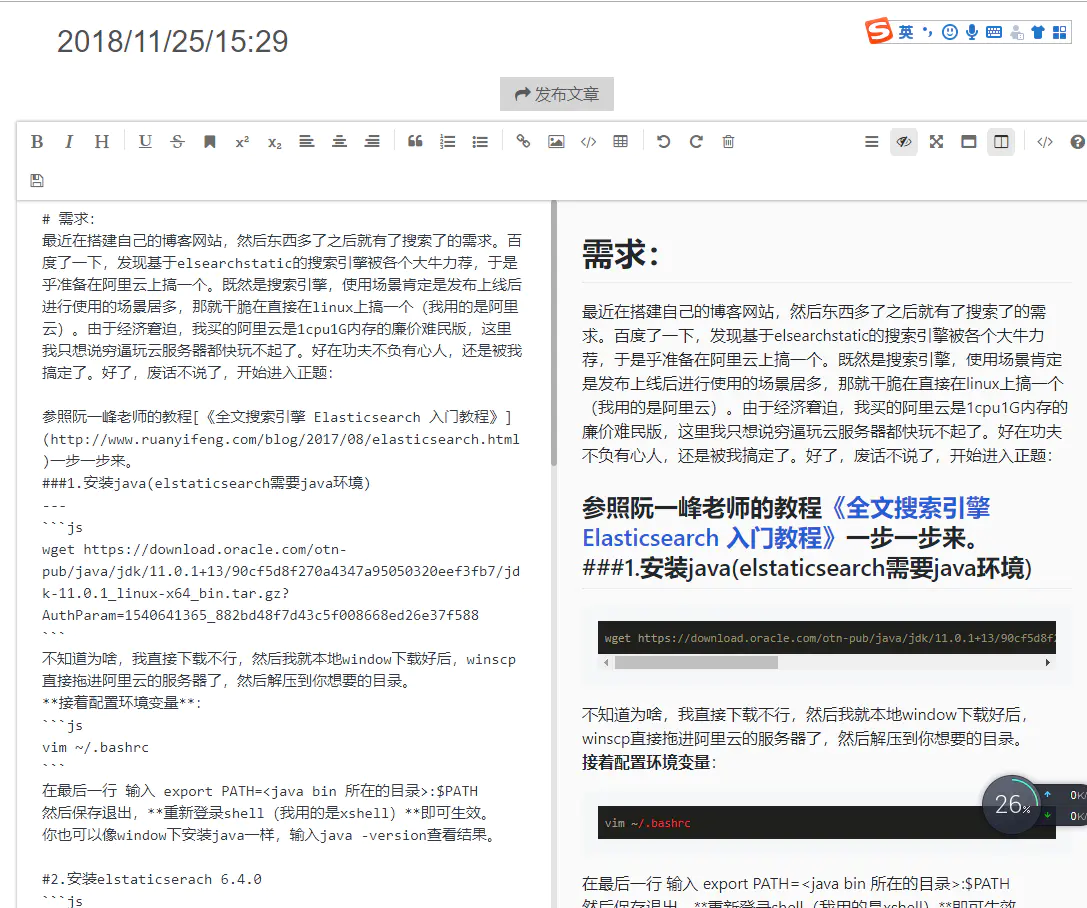Center align the text
The image size is (1087, 908).
pyautogui.click(x=339, y=142)
